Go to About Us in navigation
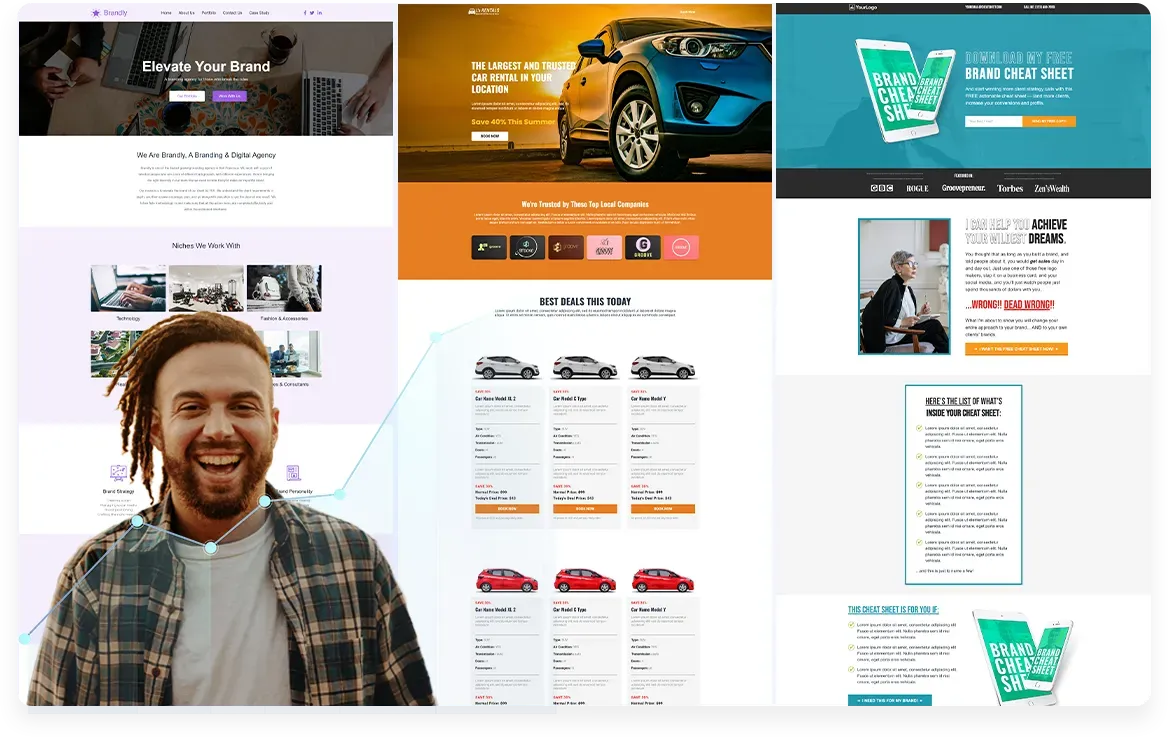Screen dimensions: 1168x737 (186, 13)
